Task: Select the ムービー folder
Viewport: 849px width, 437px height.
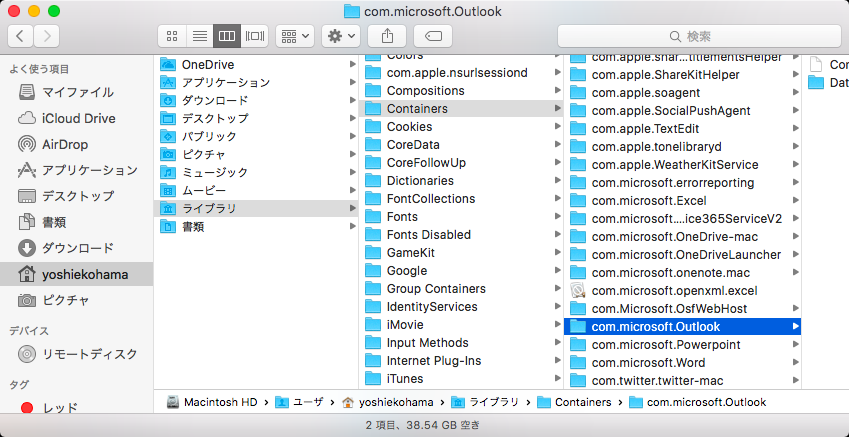Action: coord(256,191)
